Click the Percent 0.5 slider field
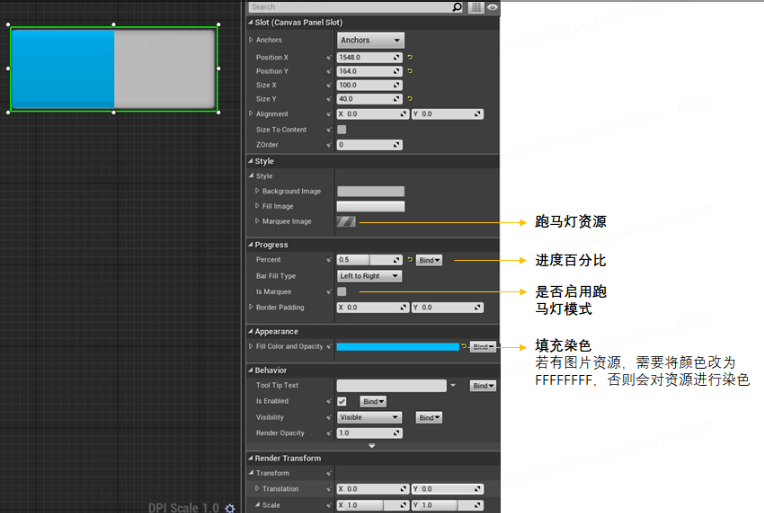This screenshot has height=513, width=764. click(x=369, y=260)
